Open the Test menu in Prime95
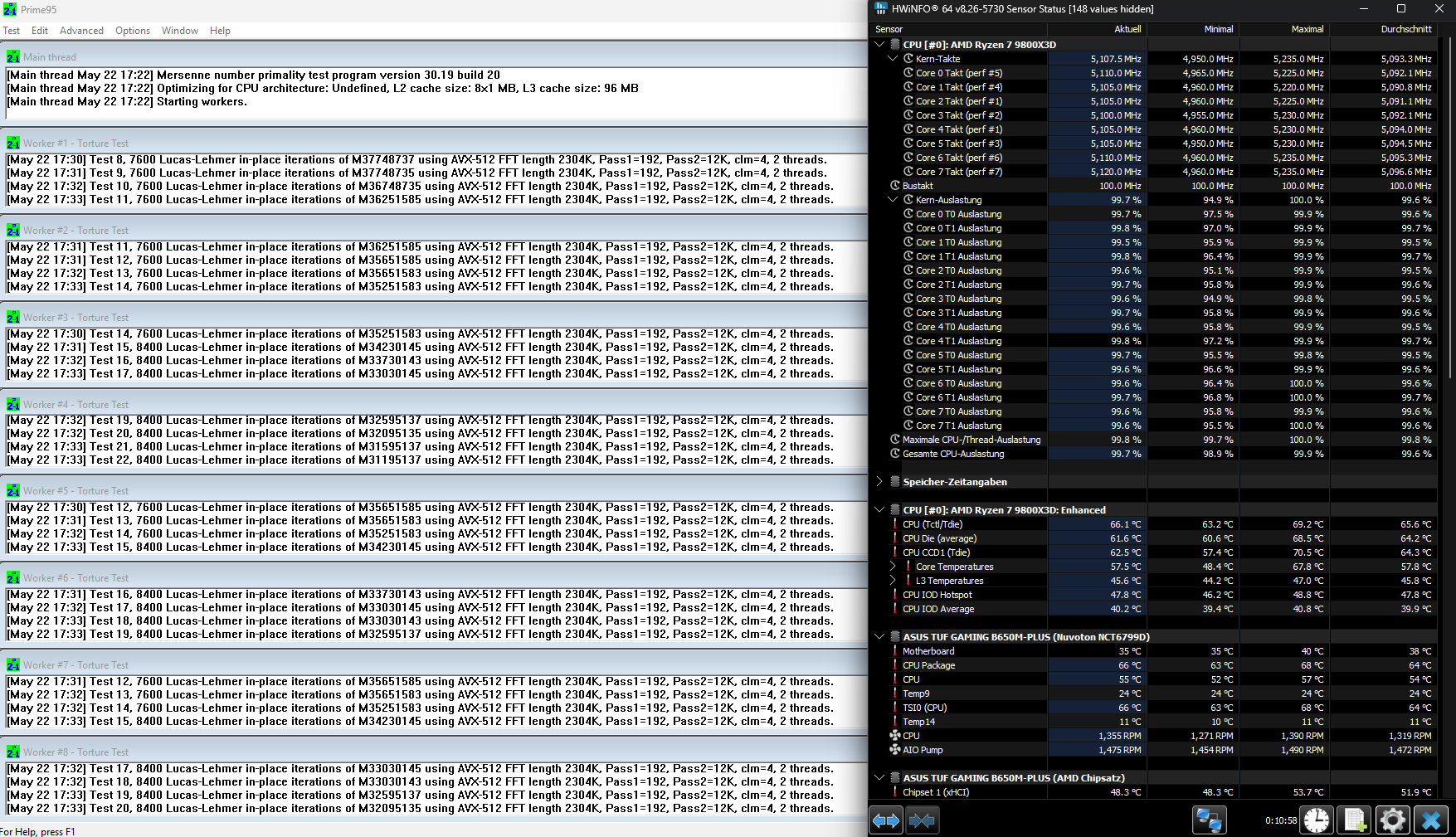Viewport: 1456px width, 837px height. tap(12, 31)
